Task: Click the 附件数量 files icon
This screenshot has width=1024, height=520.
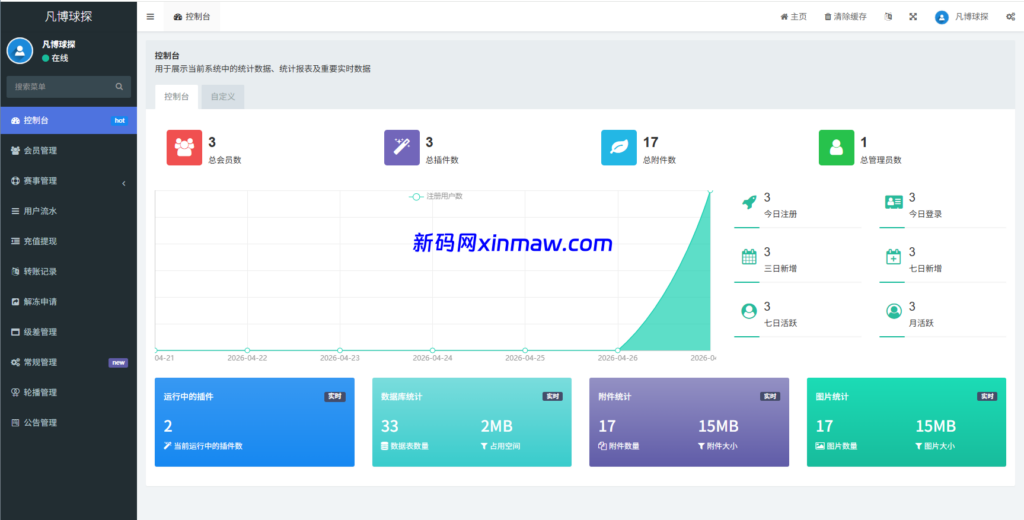Action: [602, 446]
